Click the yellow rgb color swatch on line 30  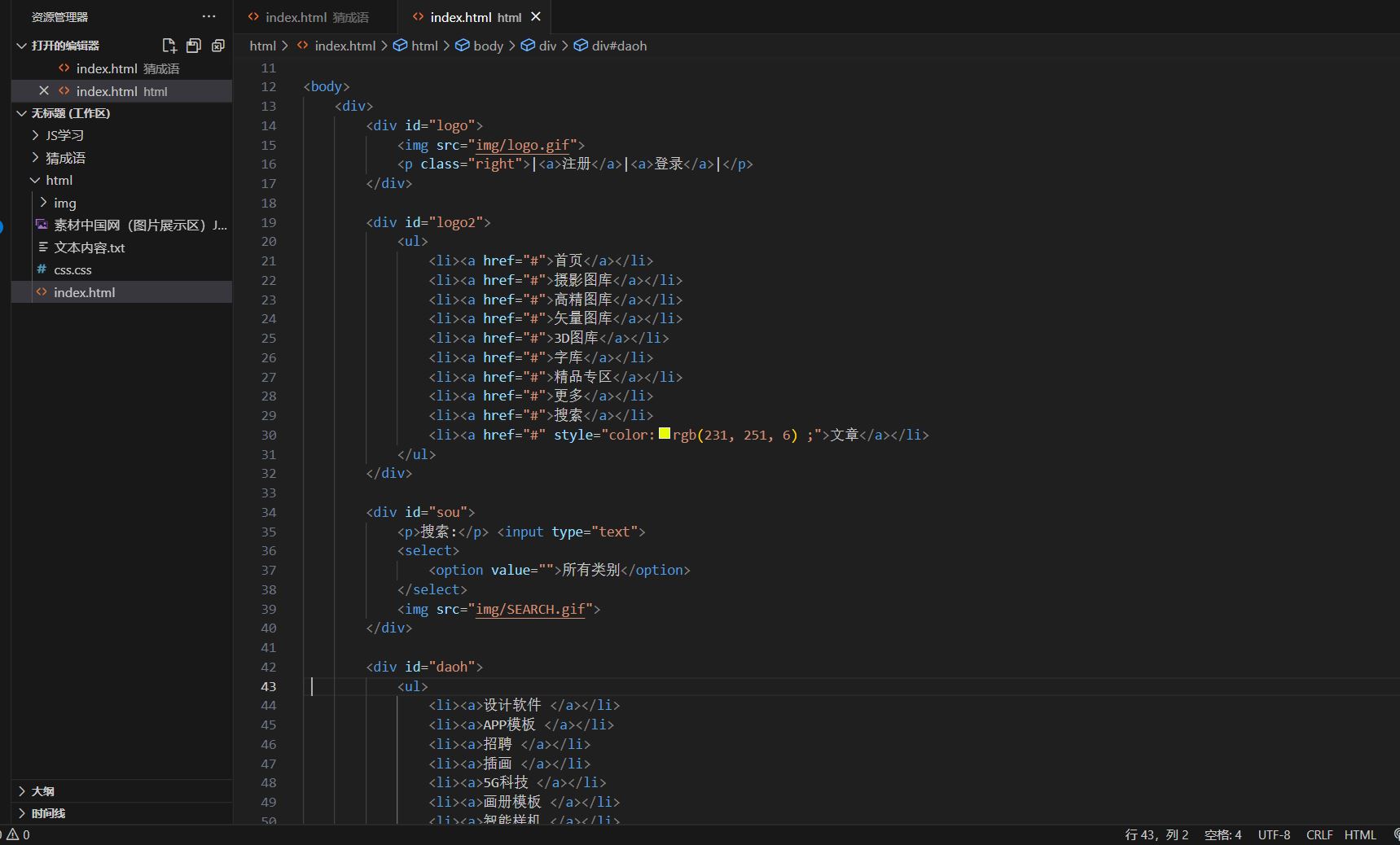665,434
